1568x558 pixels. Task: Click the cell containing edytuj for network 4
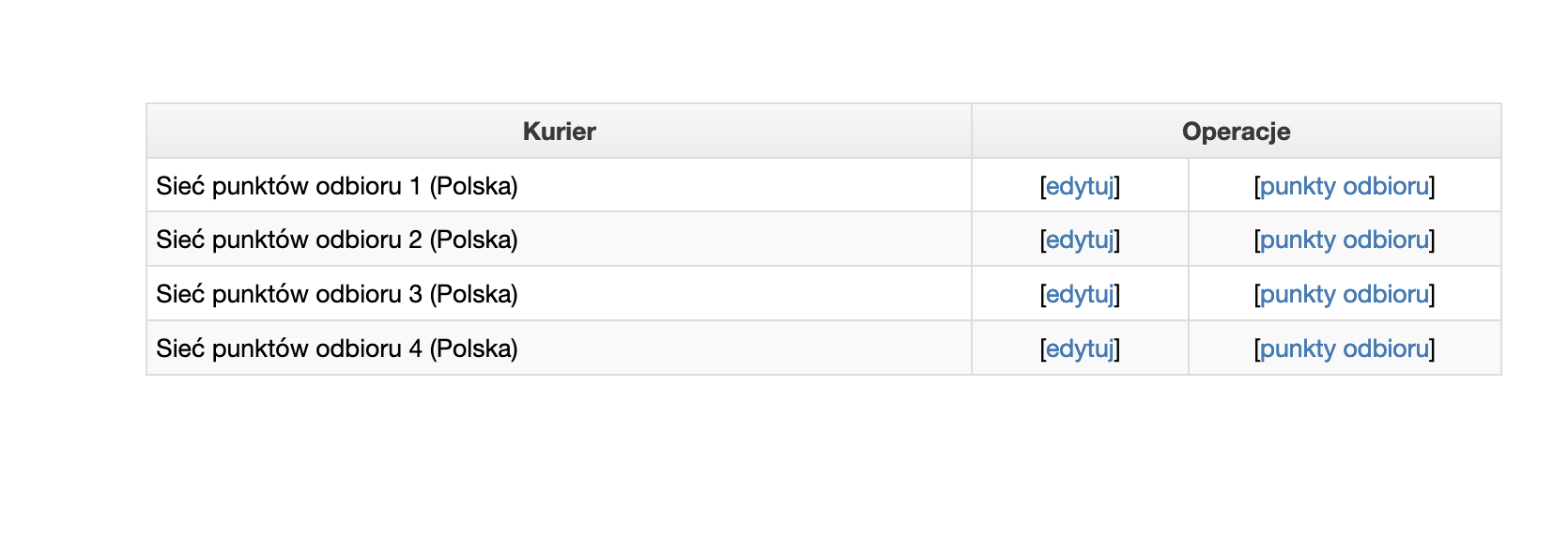point(1080,348)
